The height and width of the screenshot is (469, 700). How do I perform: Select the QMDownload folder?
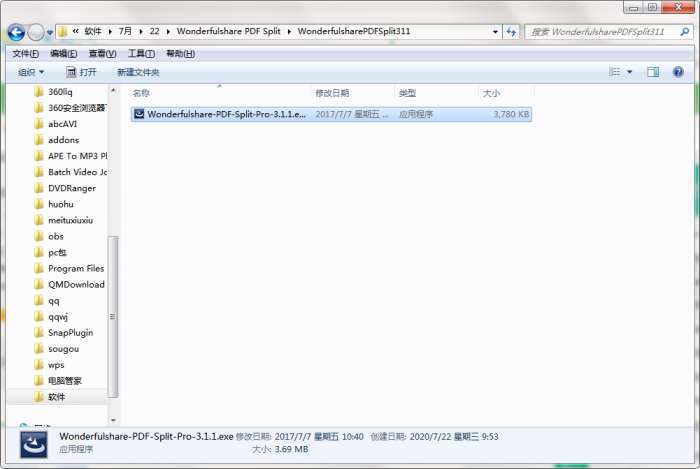70,285
